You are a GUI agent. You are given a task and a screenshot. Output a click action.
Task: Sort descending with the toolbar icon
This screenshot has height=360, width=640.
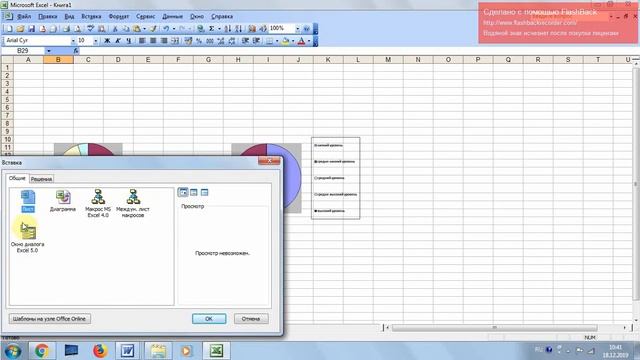click(238, 29)
